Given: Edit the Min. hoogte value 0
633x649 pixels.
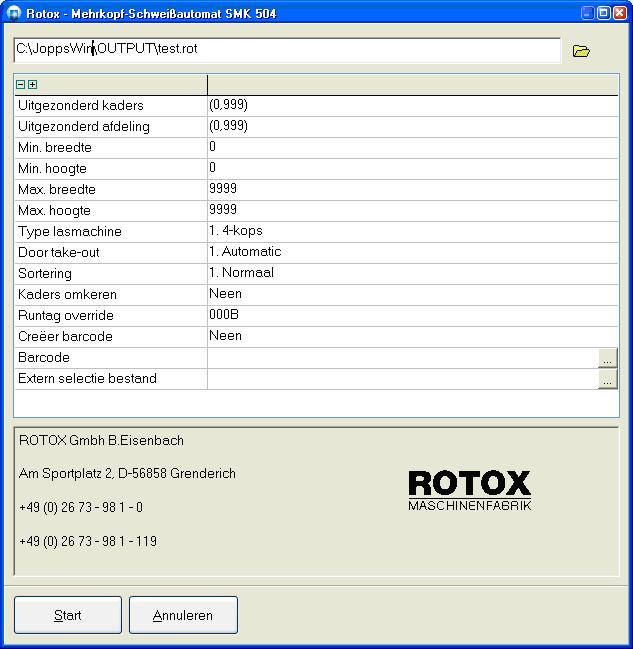Looking at the screenshot, I should [412, 169].
